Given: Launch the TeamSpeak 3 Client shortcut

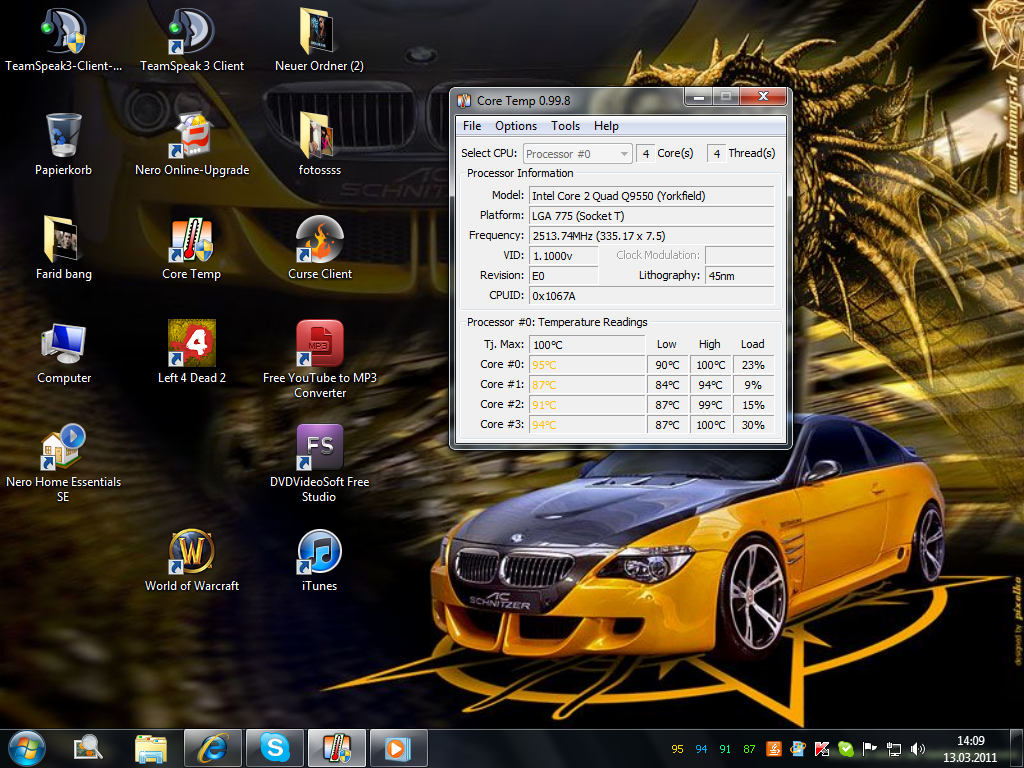Looking at the screenshot, I should (192, 39).
